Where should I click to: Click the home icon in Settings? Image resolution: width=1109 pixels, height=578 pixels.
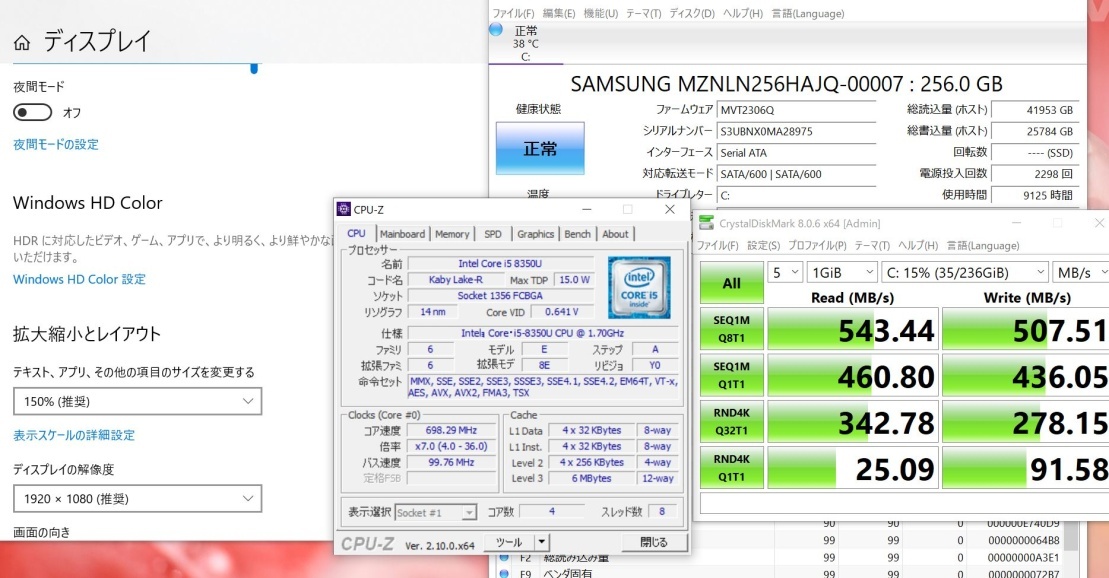[22, 43]
